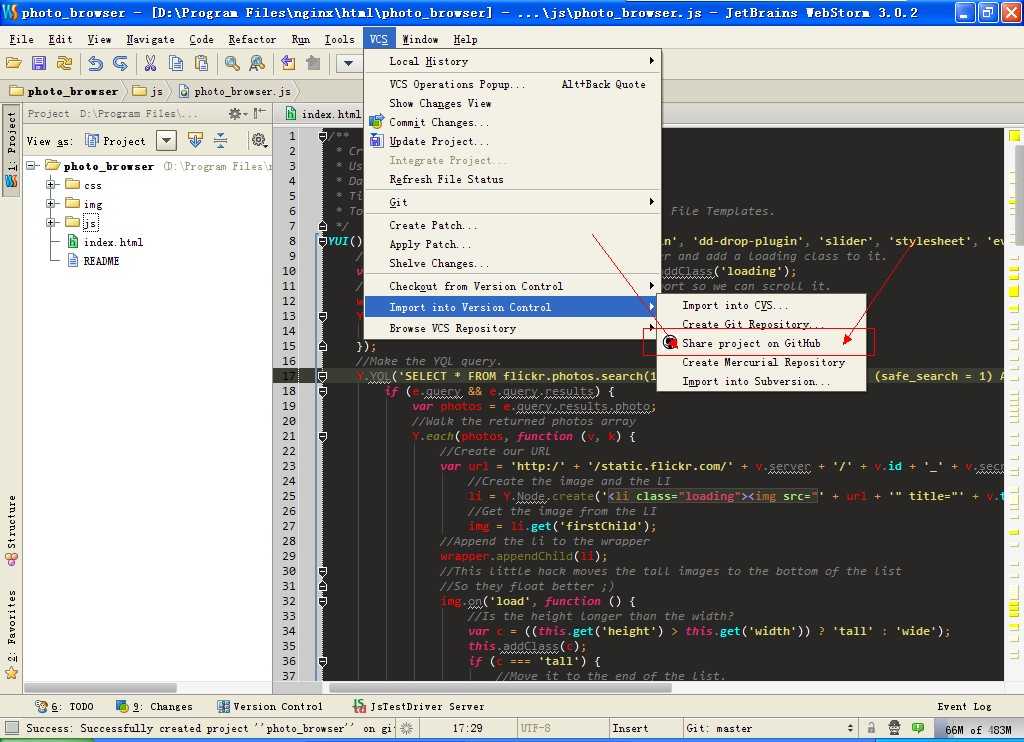The width and height of the screenshot is (1024, 742).
Task: Toggle the code fold marker at line 32
Action: (323, 602)
